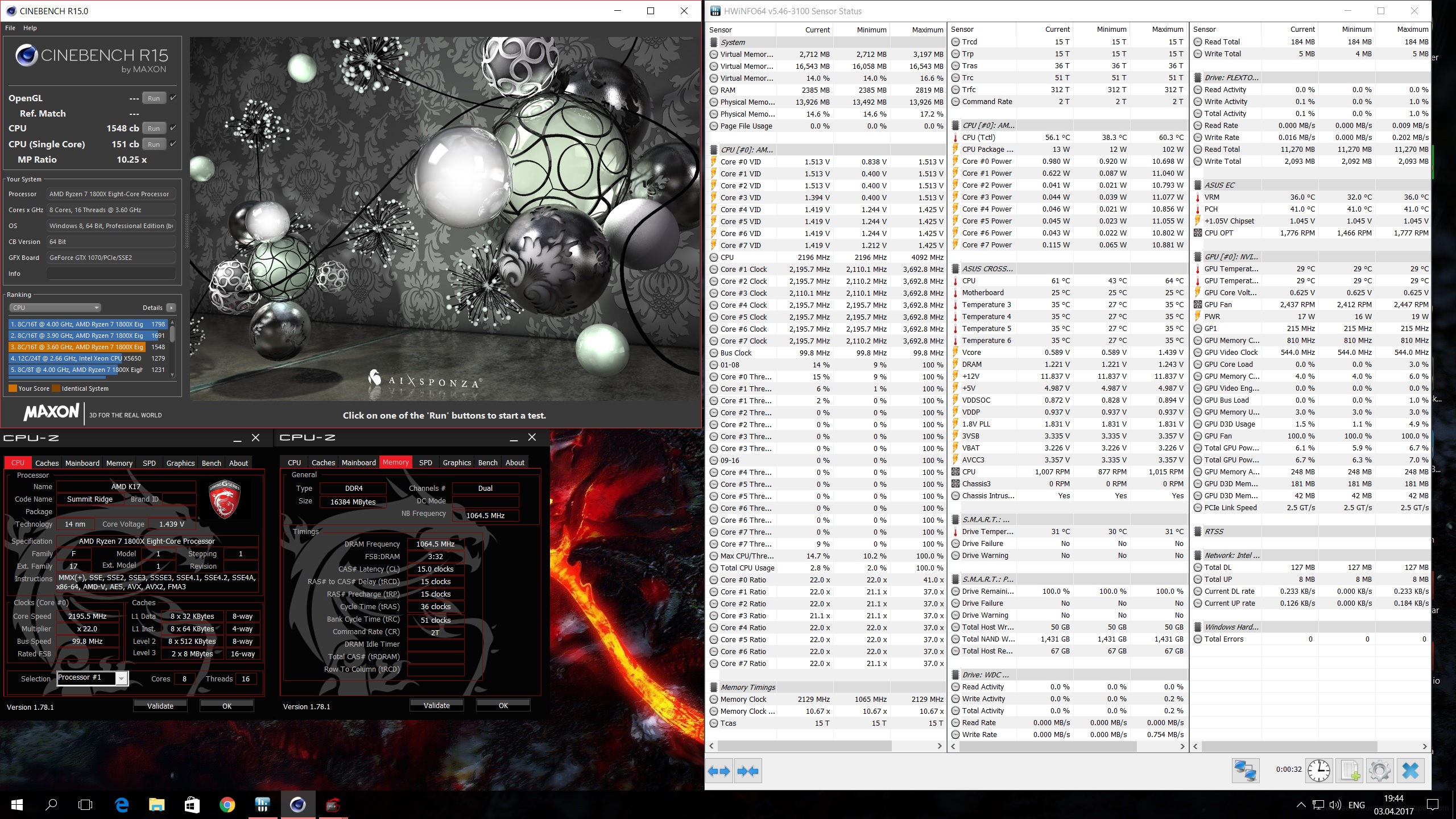Screen dimensions: 1456x819
Task: Toggle the OpenGL test checkbox
Action: click(x=173, y=98)
